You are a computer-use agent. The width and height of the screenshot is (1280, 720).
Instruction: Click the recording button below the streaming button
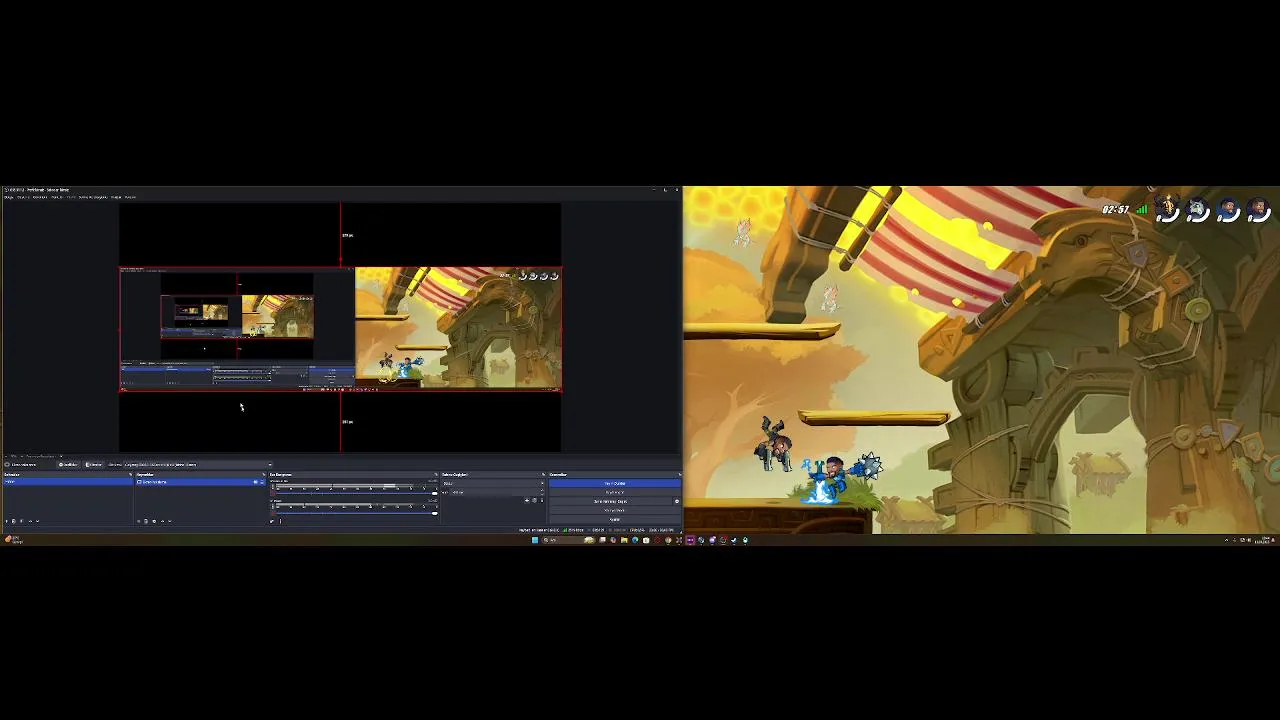614,492
